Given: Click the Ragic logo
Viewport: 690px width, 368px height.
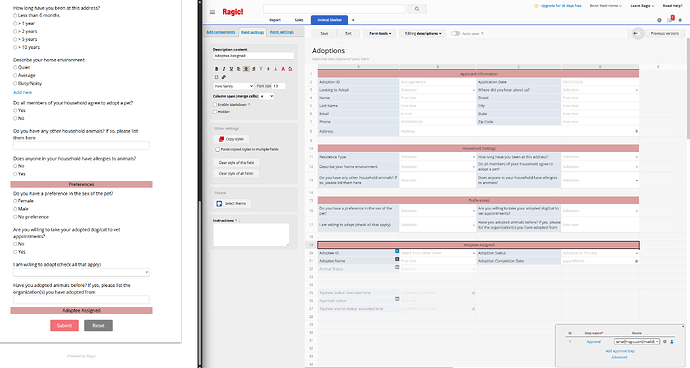Looking at the screenshot, I should (232, 12).
